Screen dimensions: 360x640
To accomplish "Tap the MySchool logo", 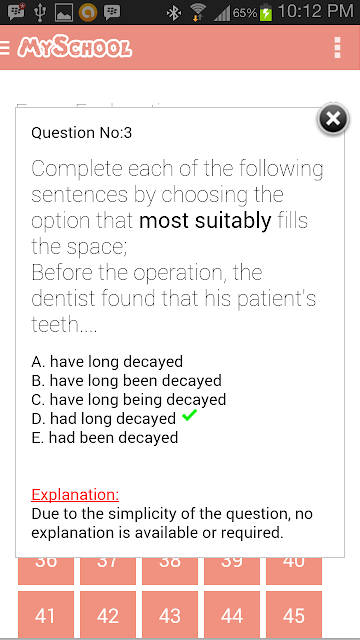I will point(75,47).
